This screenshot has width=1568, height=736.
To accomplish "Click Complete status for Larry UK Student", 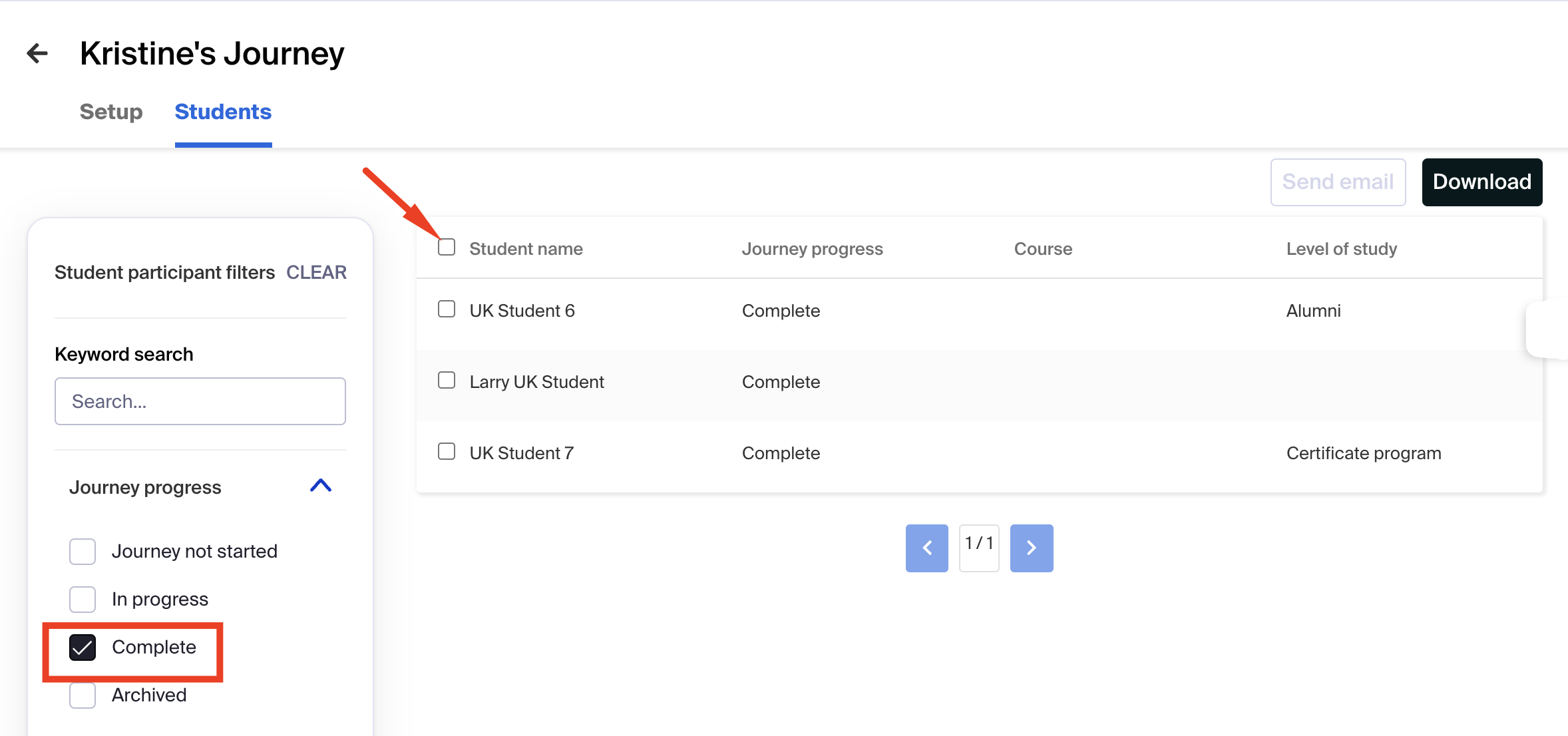I will point(781,382).
